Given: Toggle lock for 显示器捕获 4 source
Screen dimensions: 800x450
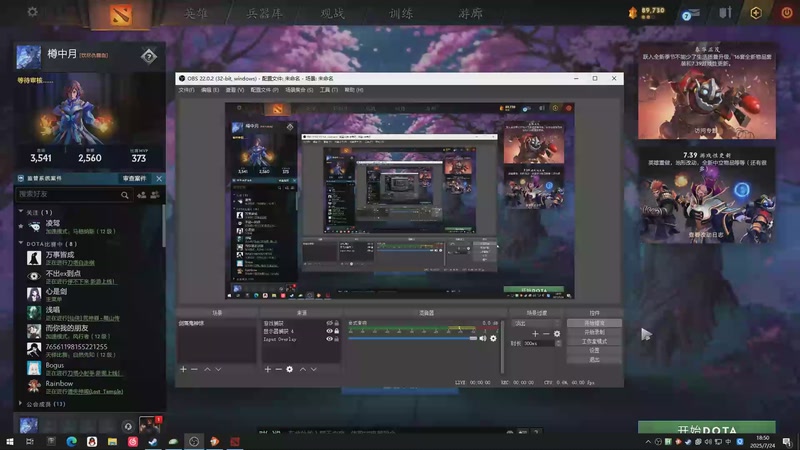Looking at the screenshot, I should coord(337,331).
